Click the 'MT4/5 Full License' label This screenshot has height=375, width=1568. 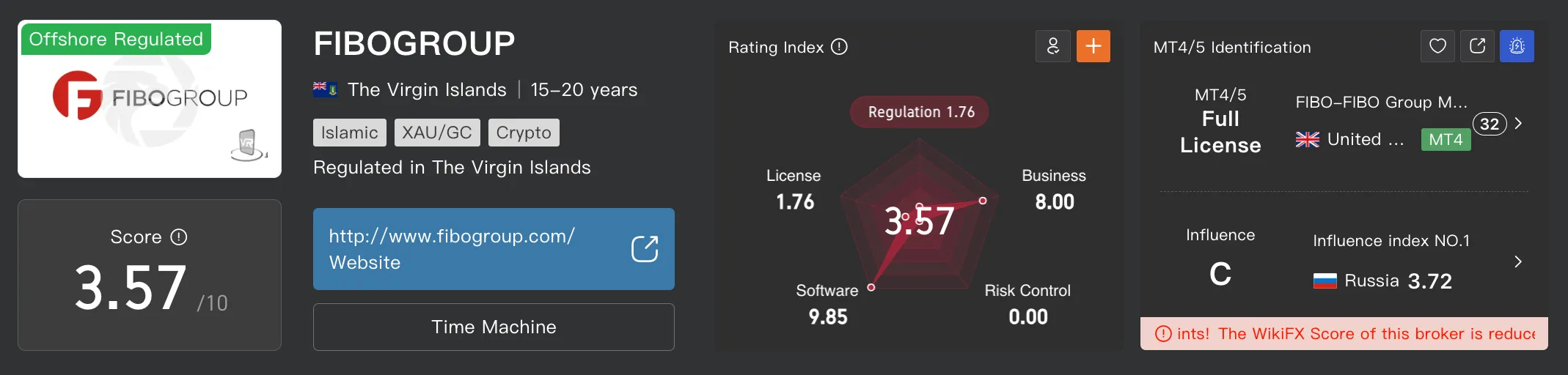tap(1220, 121)
